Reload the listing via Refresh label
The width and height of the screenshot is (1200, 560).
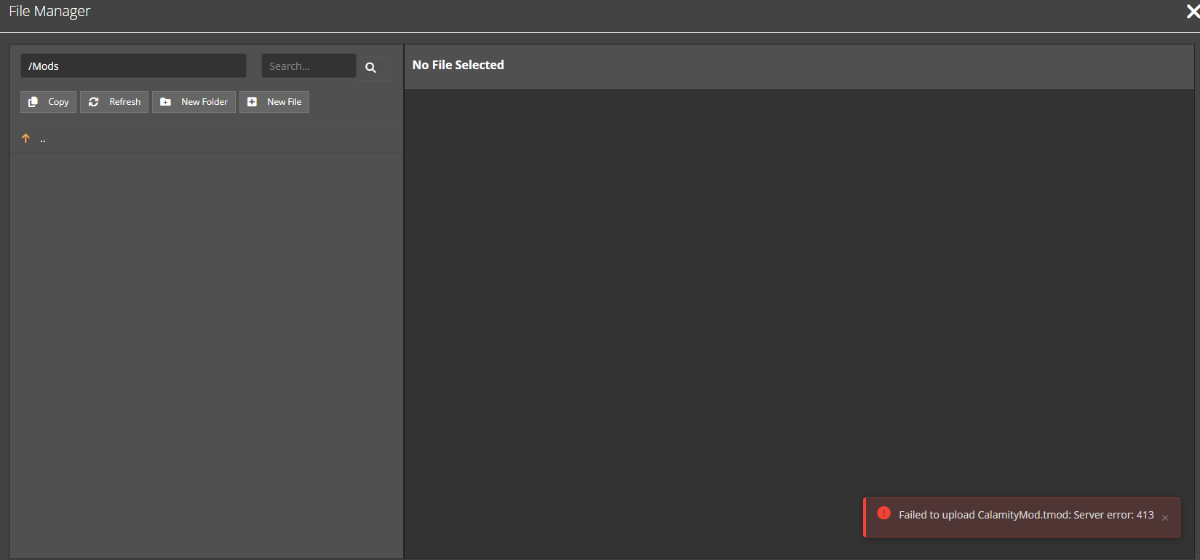coord(125,102)
